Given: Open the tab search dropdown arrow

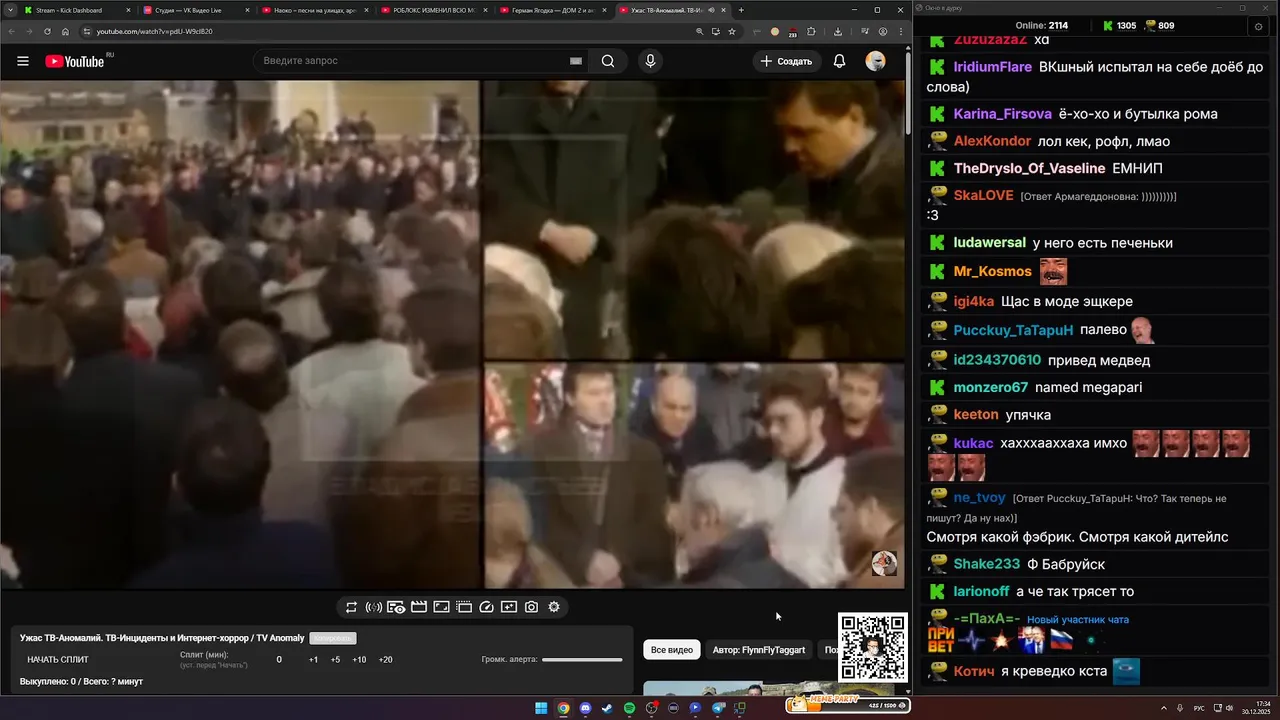Looking at the screenshot, I should pyautogui.click(x=10, y=10).
